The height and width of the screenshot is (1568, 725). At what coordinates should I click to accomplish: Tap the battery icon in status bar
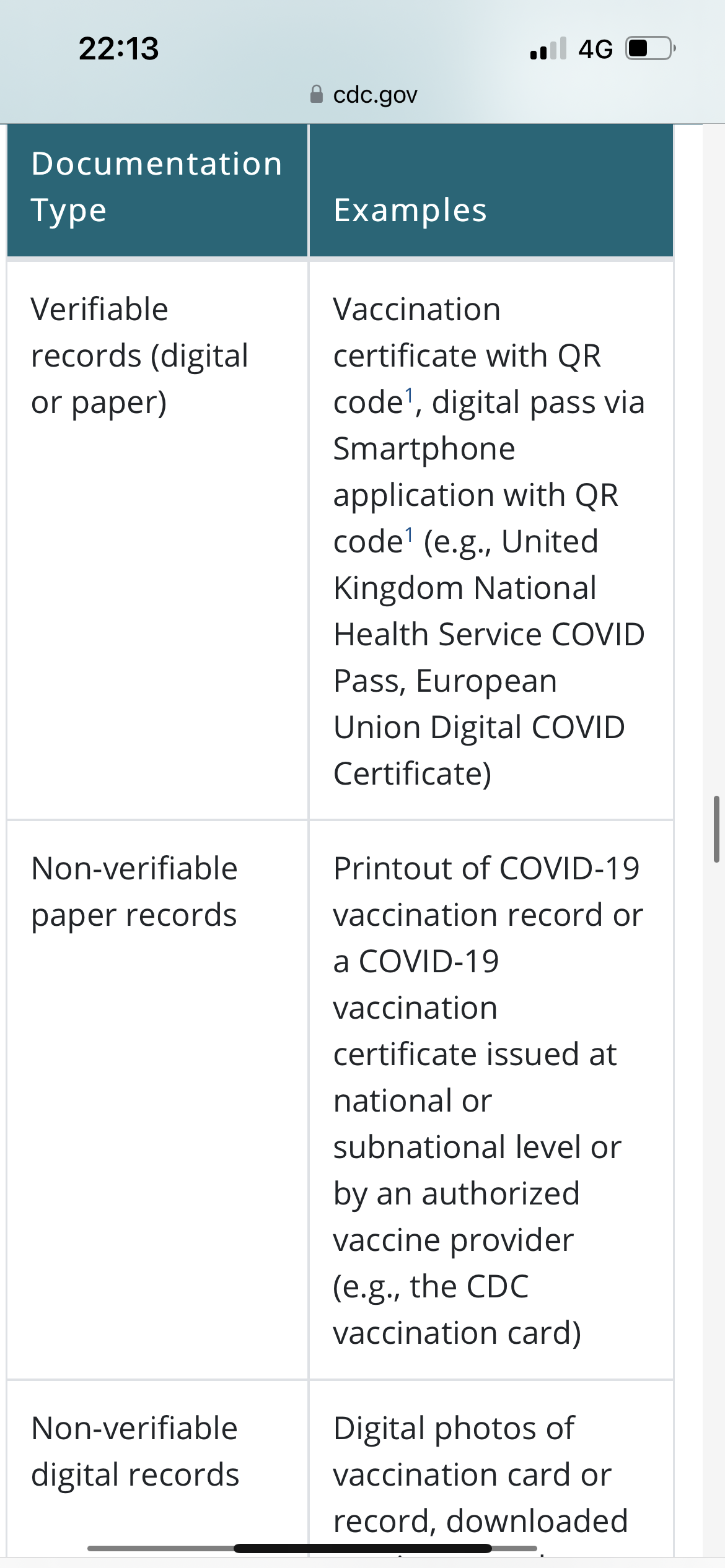pos(649,48)
